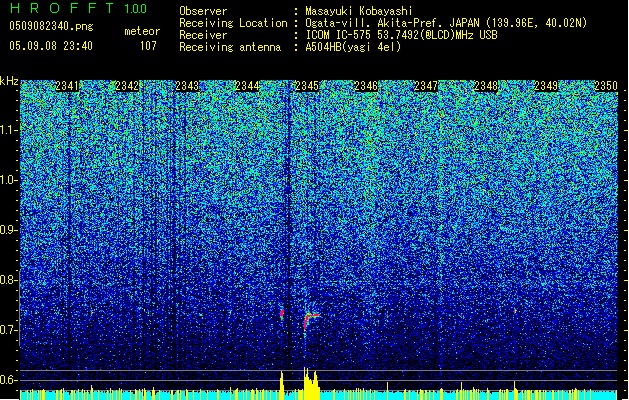Click the 0.8 frequency axis label
The image size is (629, 400).
[8, 280]
